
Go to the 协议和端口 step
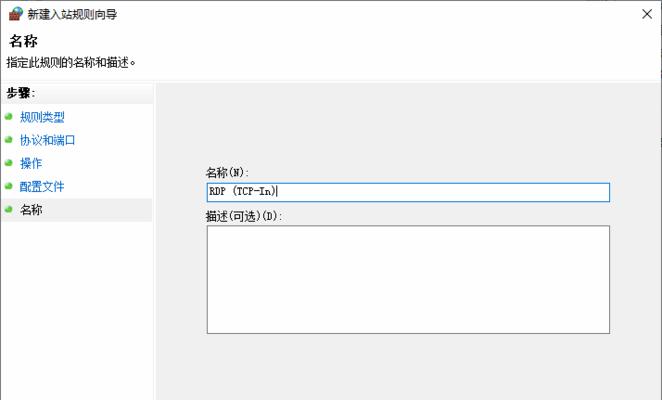click(48, 140)
